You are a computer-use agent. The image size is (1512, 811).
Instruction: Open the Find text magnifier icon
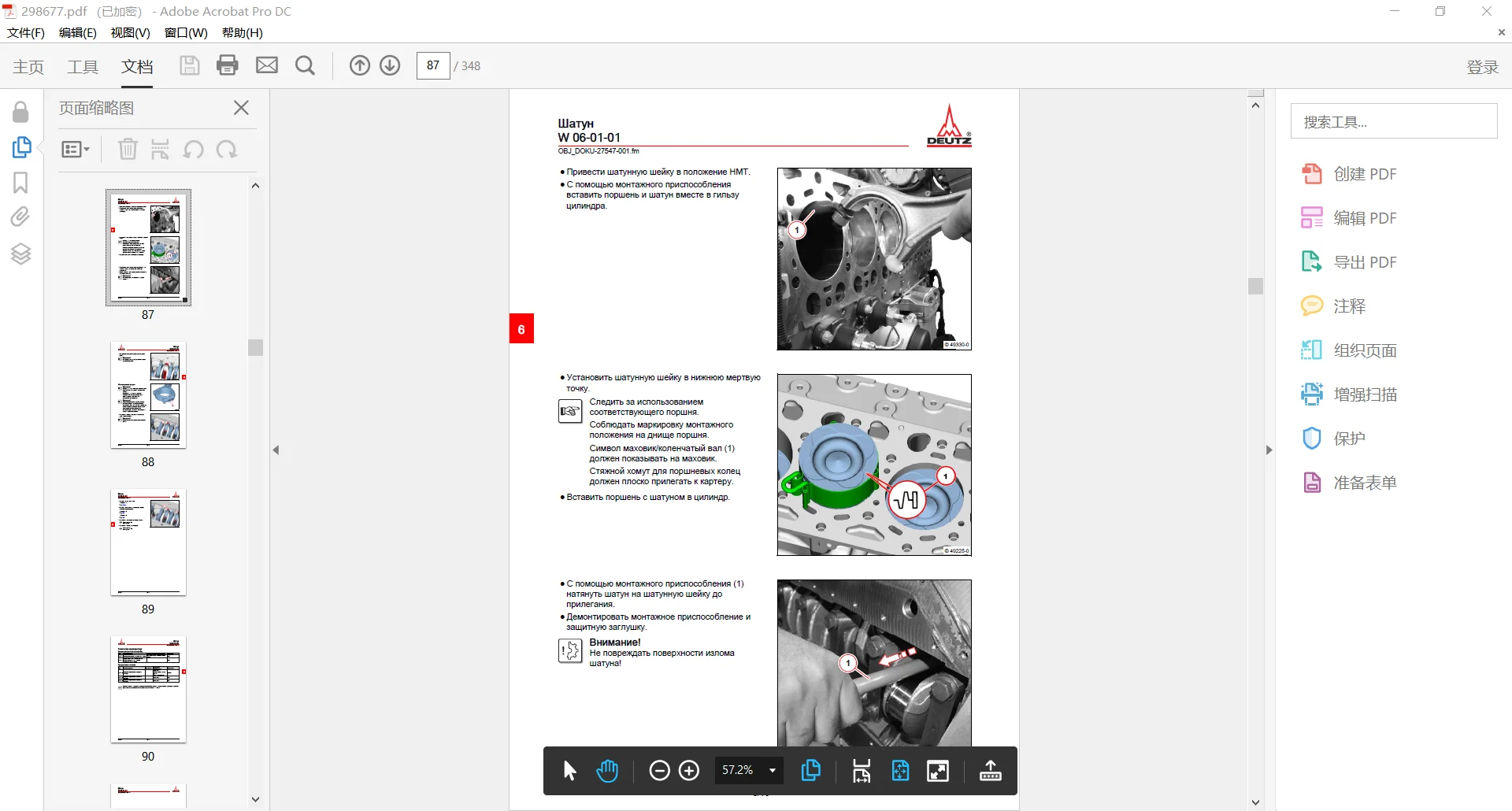[306, 65]
